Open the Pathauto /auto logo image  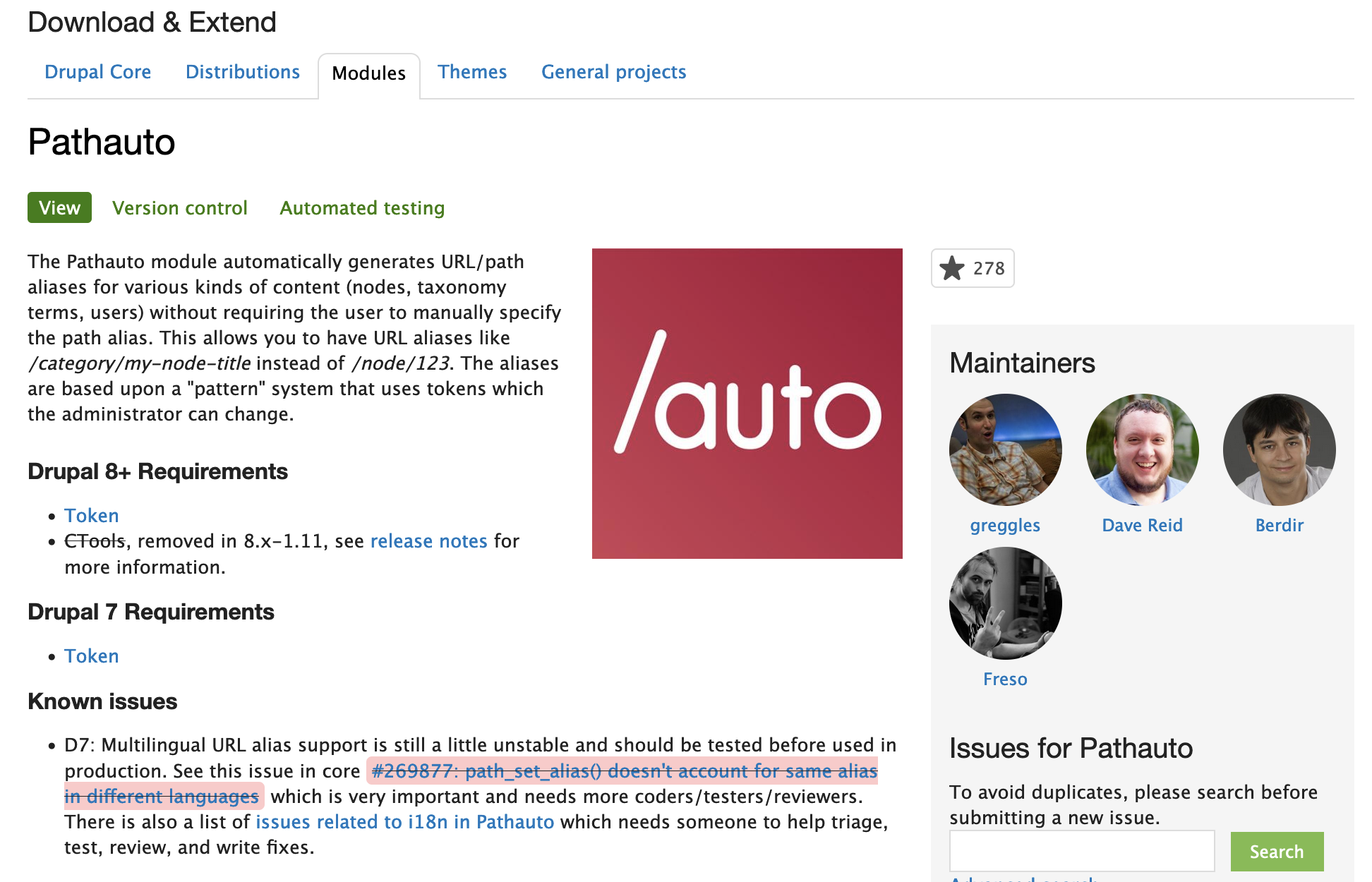click(x=747, y=403)
